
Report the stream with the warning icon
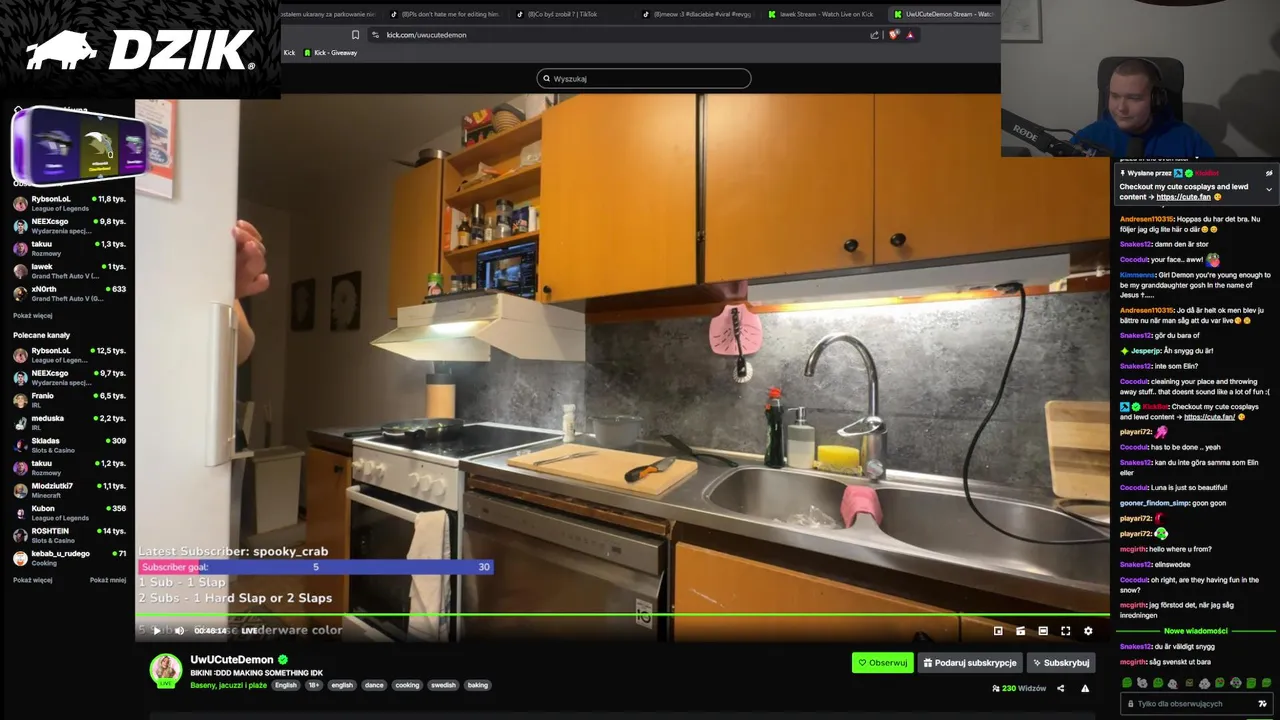[x=1085, y=688]
